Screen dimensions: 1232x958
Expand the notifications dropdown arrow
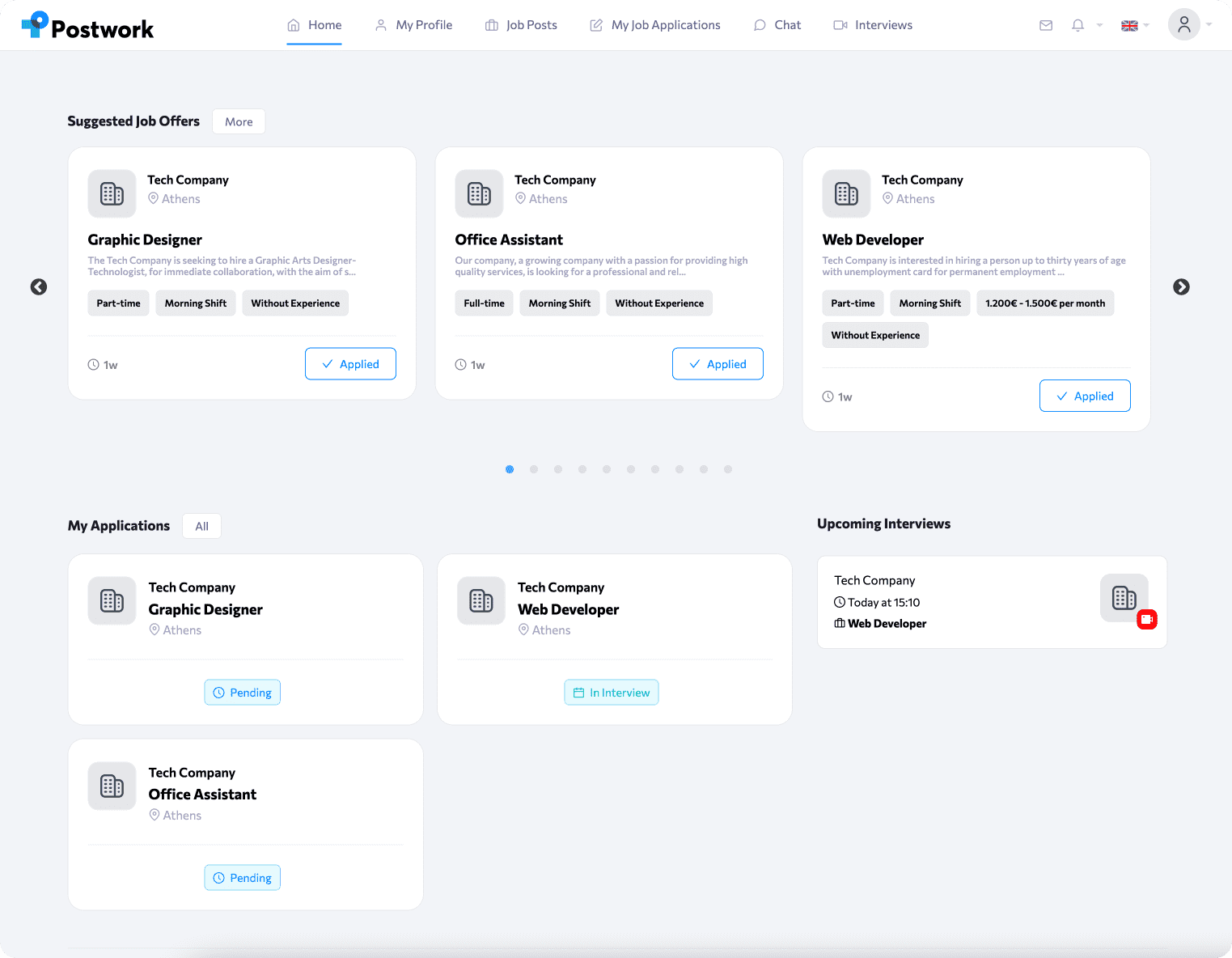[x=1099, y=25]
